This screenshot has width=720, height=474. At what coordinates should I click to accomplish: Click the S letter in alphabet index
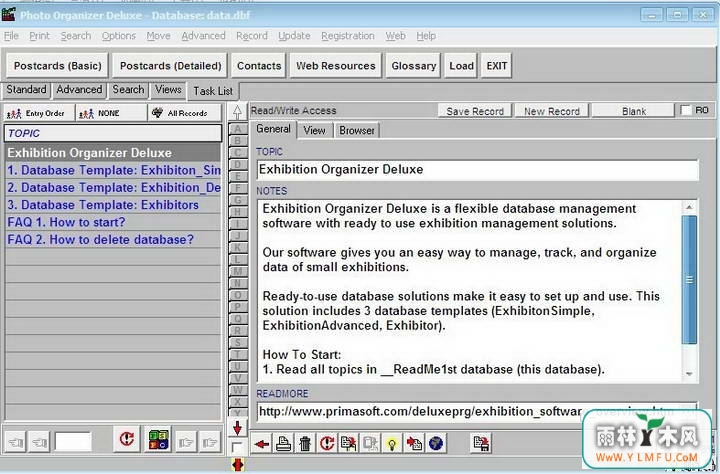coord(237,342)
